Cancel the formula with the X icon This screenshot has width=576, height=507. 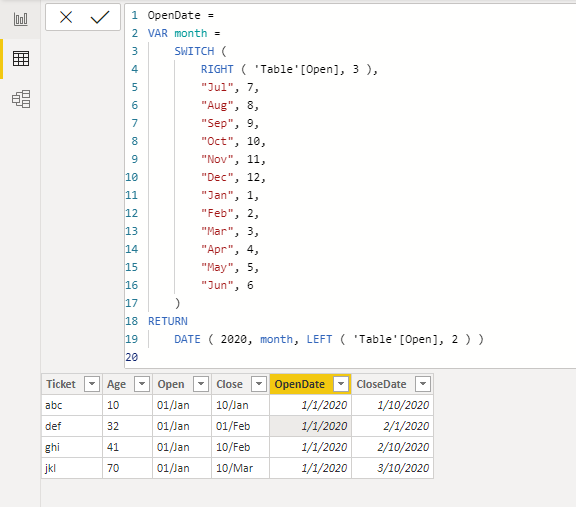pyautogui.click(x=66, y=17)
